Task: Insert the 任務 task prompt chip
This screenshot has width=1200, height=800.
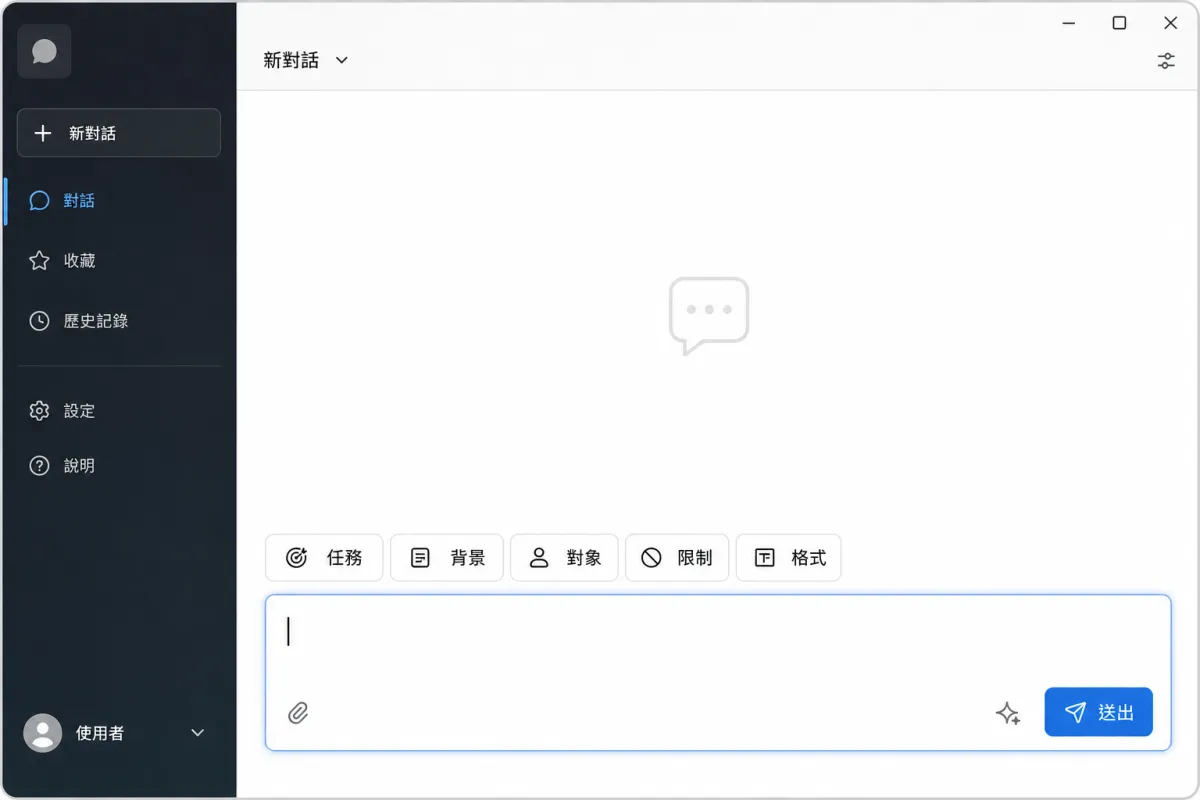Action: click(x=324, y=558)
